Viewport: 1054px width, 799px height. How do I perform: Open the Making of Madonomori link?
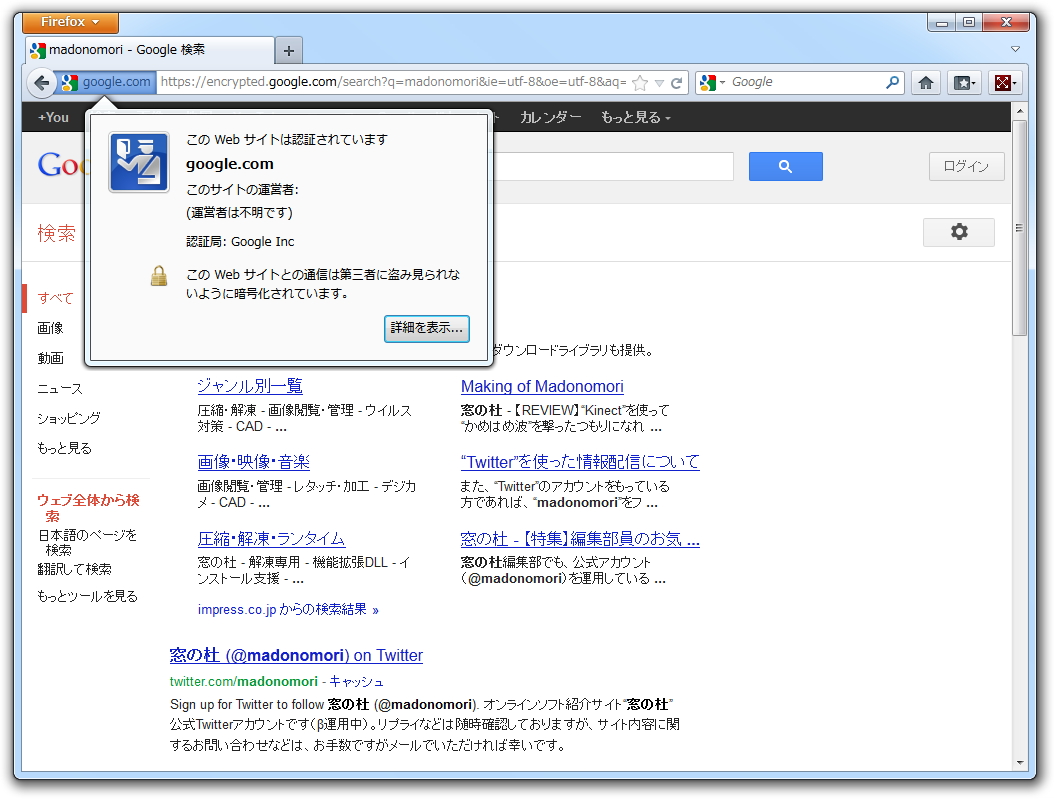point(542,386)
